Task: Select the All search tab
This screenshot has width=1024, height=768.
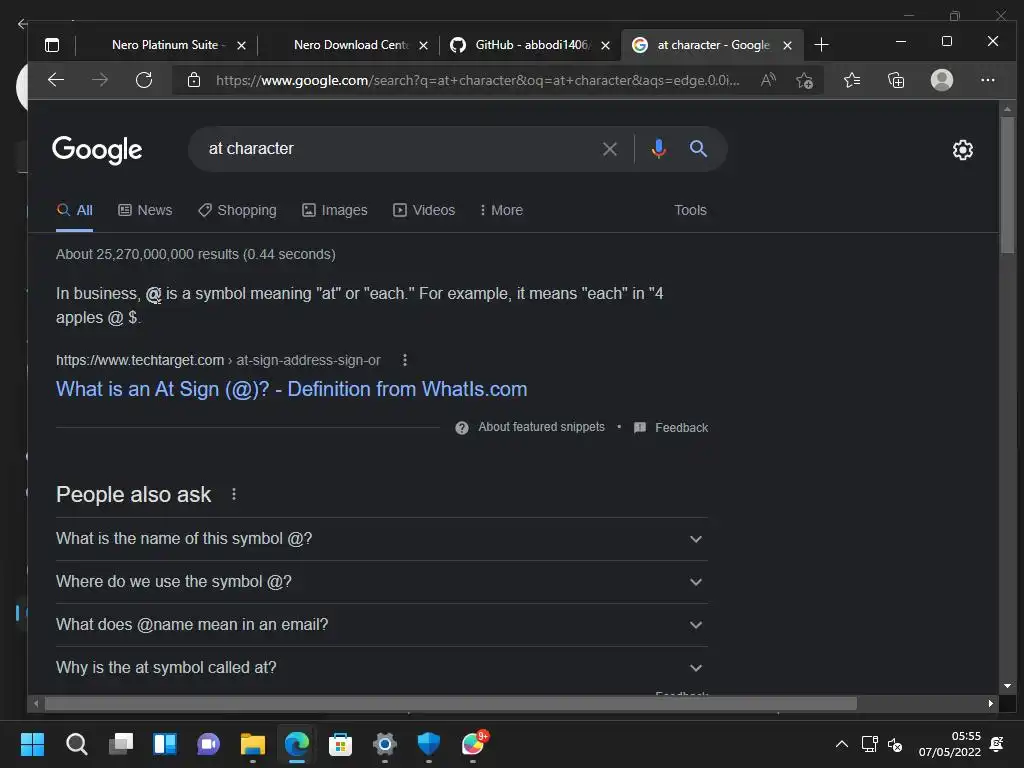Action: click(x=74, y=210)
